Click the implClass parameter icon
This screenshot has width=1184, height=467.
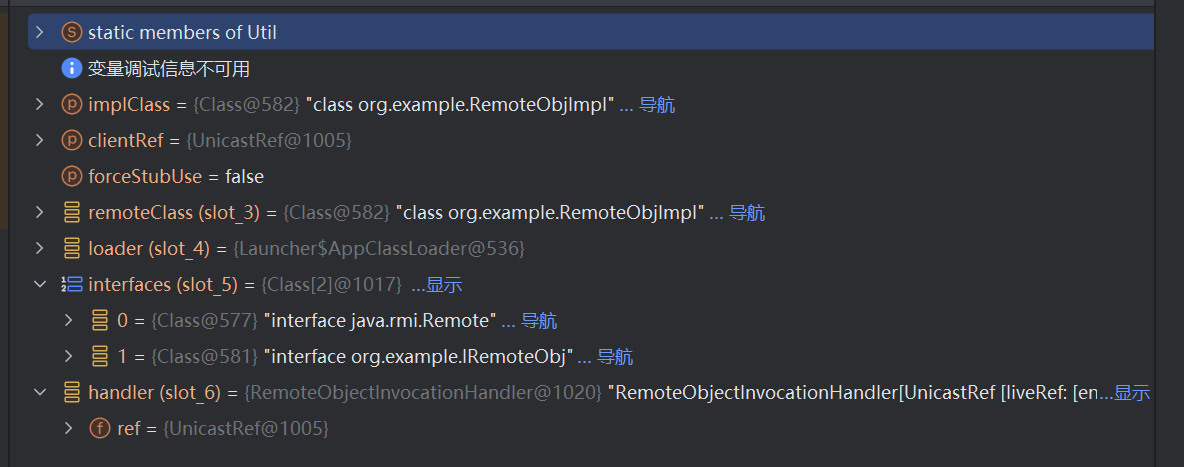coord(72,105)
